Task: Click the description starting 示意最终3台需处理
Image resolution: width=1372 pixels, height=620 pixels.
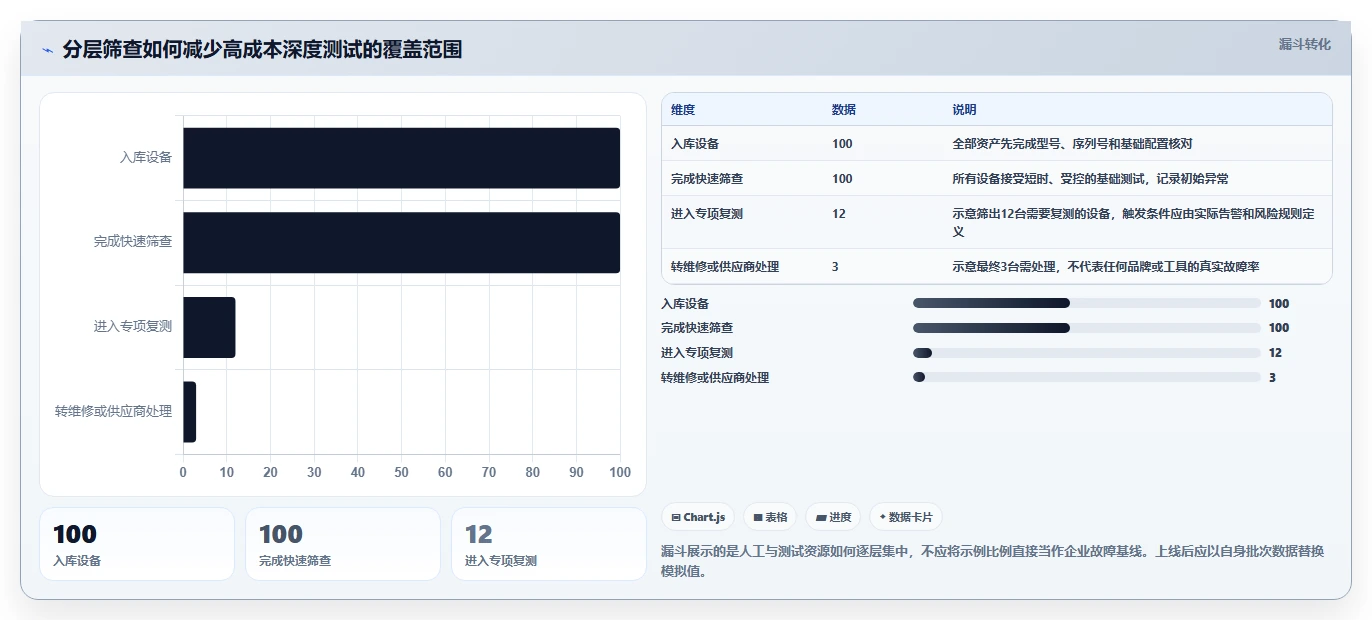Action: point(1105,267)
